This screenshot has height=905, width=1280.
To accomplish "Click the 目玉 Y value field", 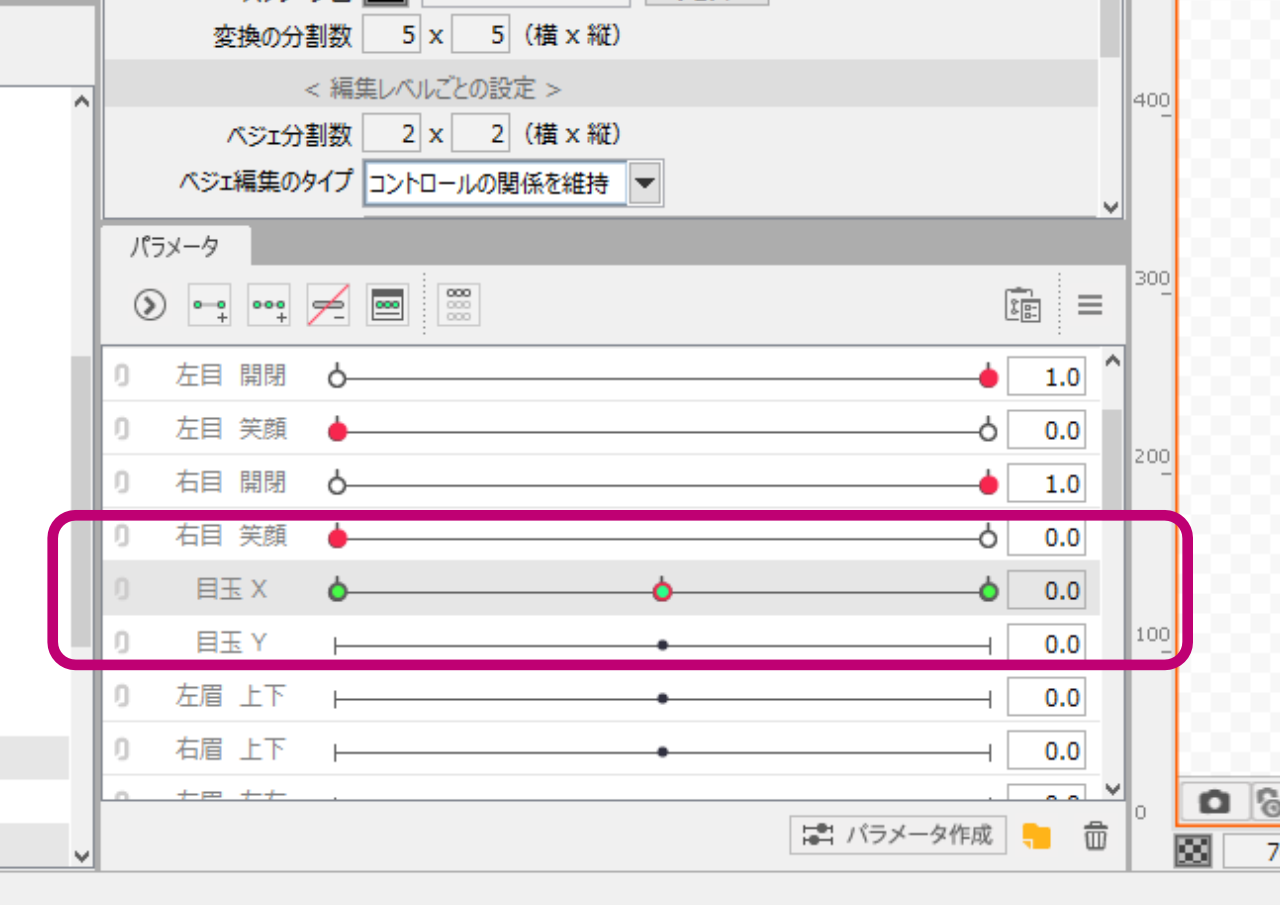I will coord(1047,645).
